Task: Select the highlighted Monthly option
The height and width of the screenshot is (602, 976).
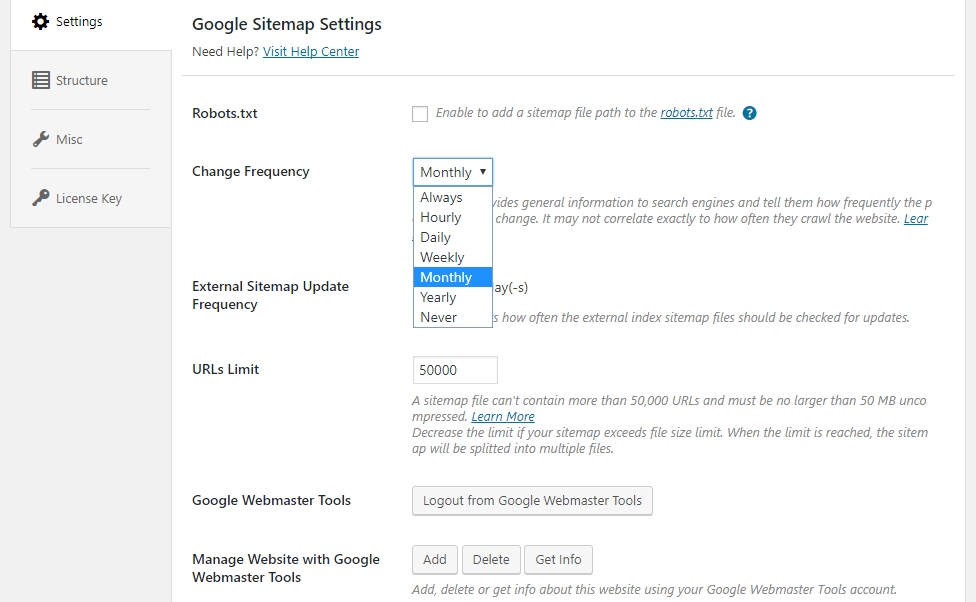Action: [x=453, y=277]
